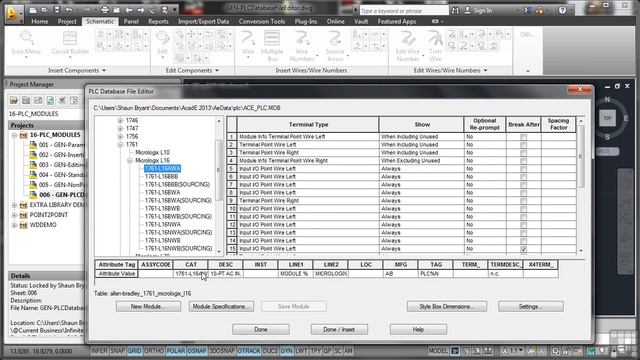Check Break After box for row 15
Viewport: 640px width, 360px height.
tap(523, 249)
